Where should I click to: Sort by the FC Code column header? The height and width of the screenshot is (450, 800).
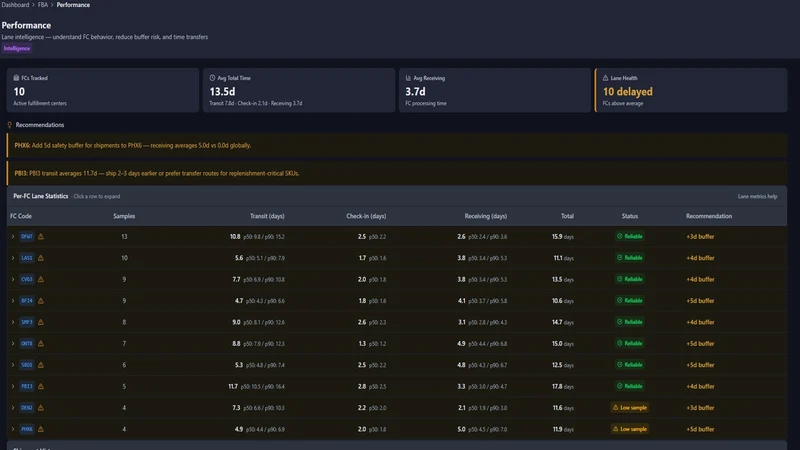pos(21,216)
